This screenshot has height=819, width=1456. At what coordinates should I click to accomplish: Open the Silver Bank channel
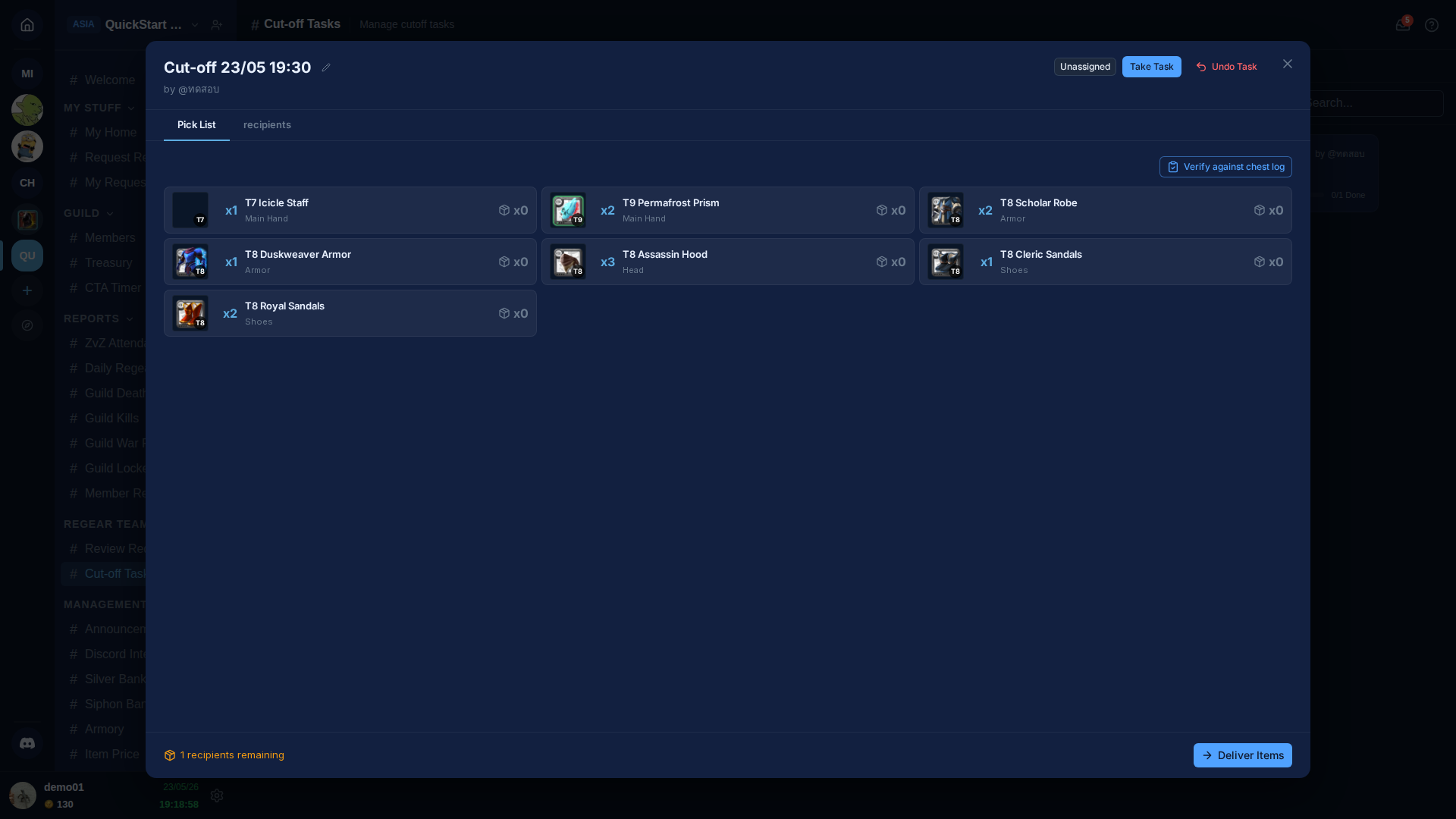click(103, 679)
